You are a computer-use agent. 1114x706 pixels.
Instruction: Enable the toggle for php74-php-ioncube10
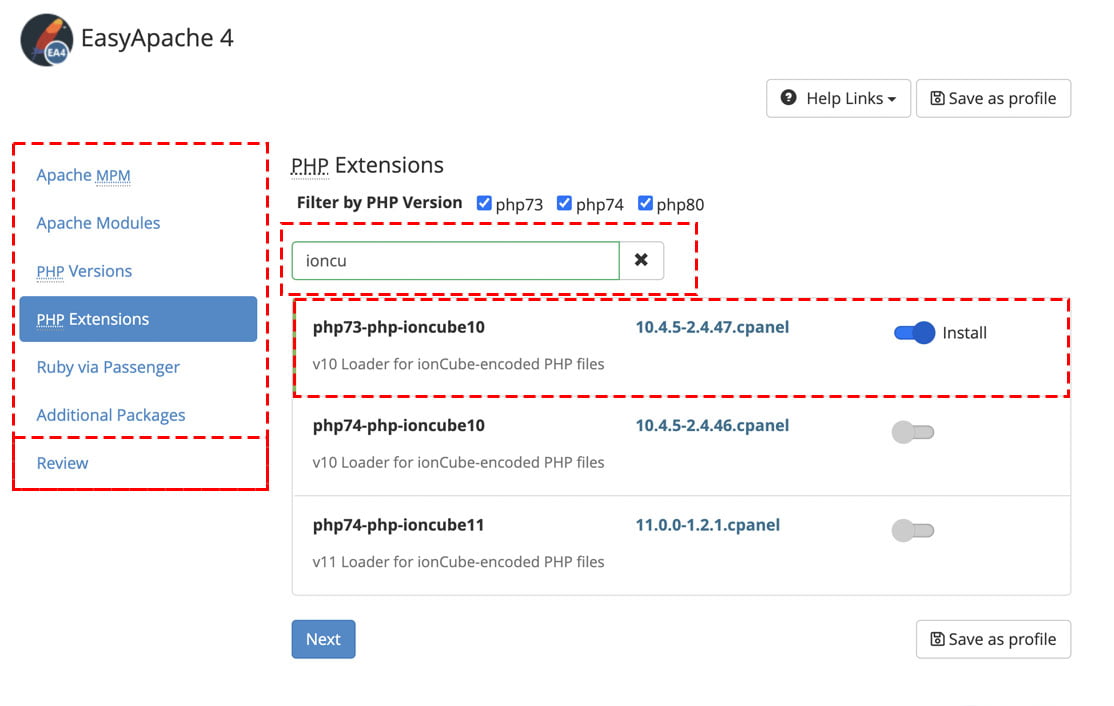point(911,431)
